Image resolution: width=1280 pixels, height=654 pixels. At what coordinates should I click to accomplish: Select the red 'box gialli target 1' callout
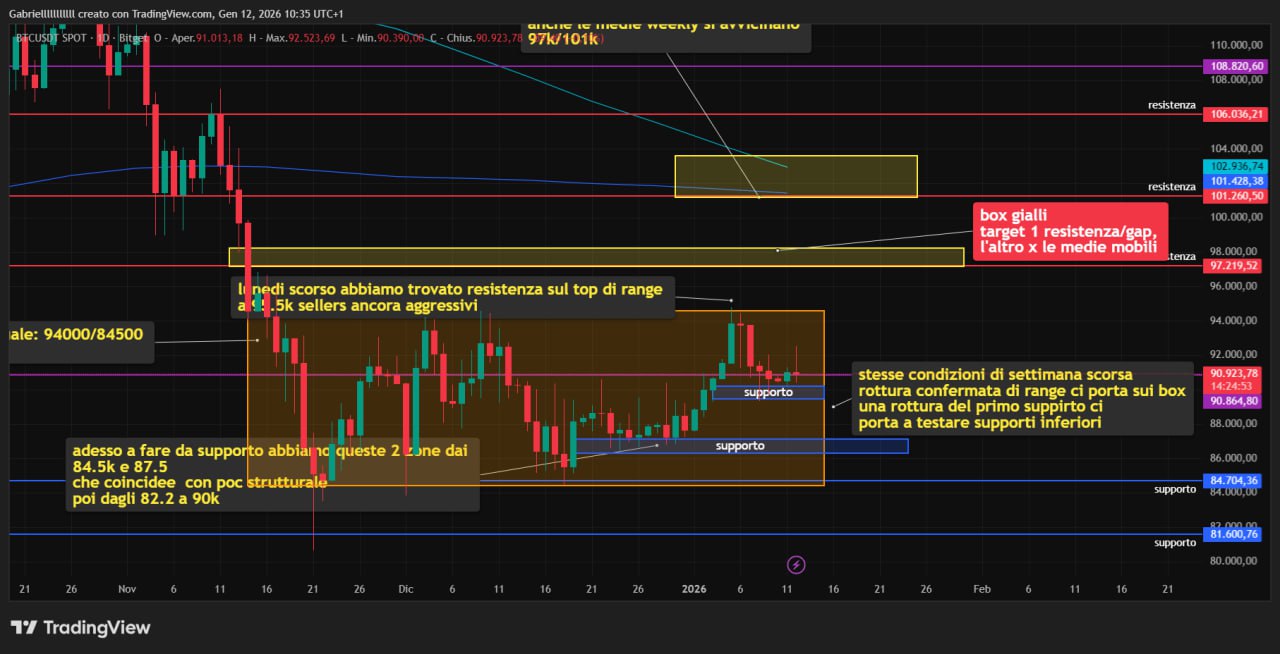1069,231
